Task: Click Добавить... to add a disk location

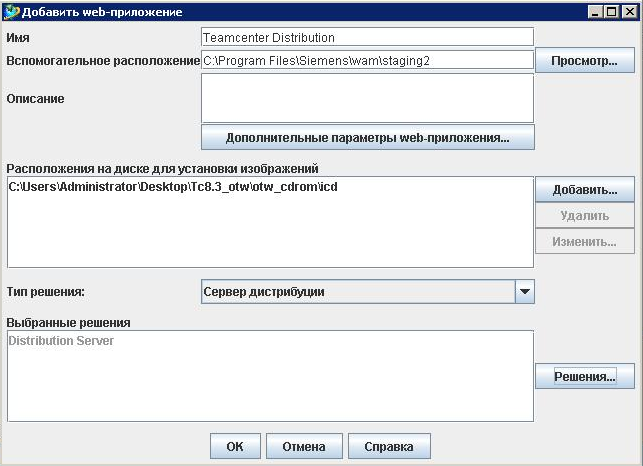Action: [x=585, y=190]
